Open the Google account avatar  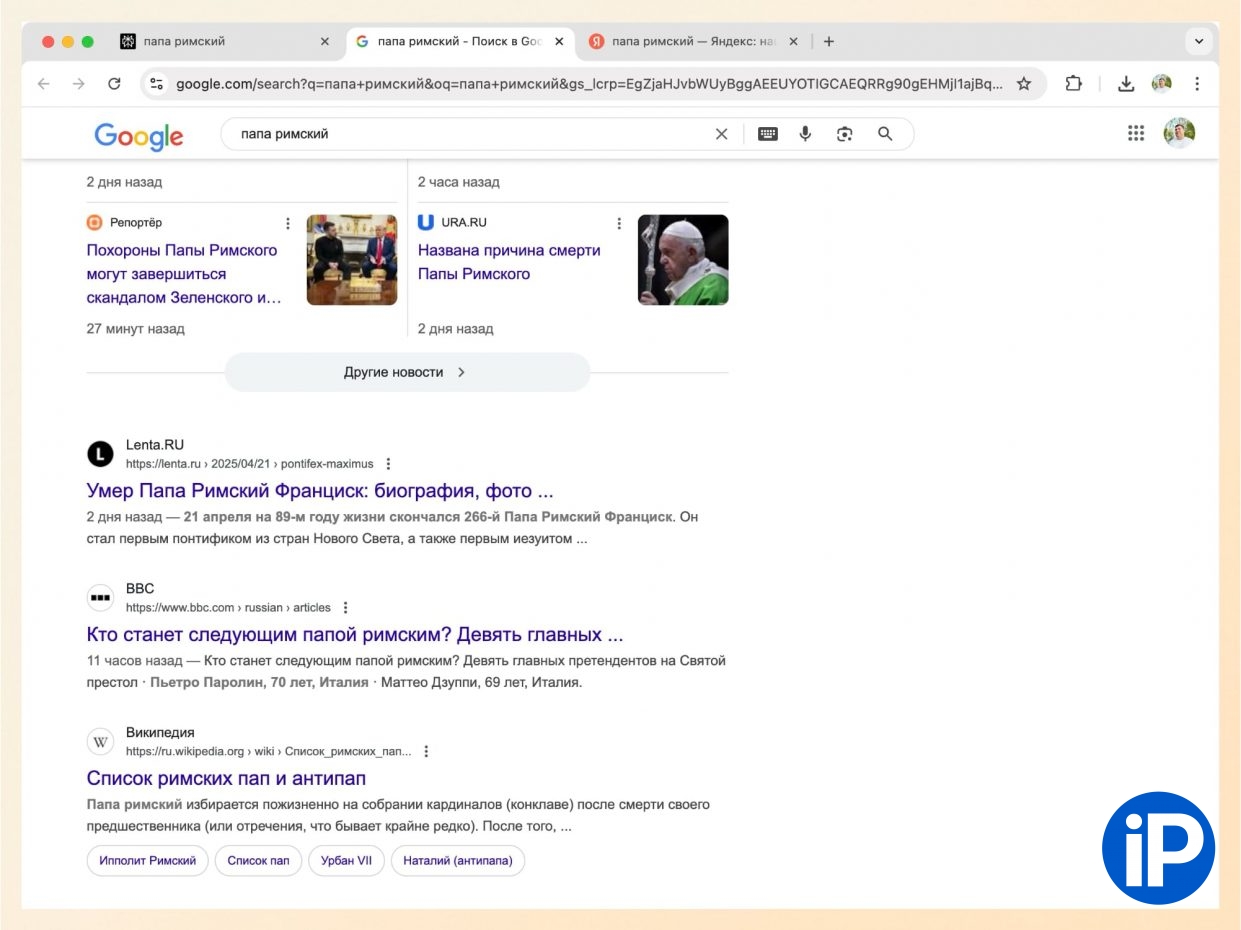[x=1179, y=133]
